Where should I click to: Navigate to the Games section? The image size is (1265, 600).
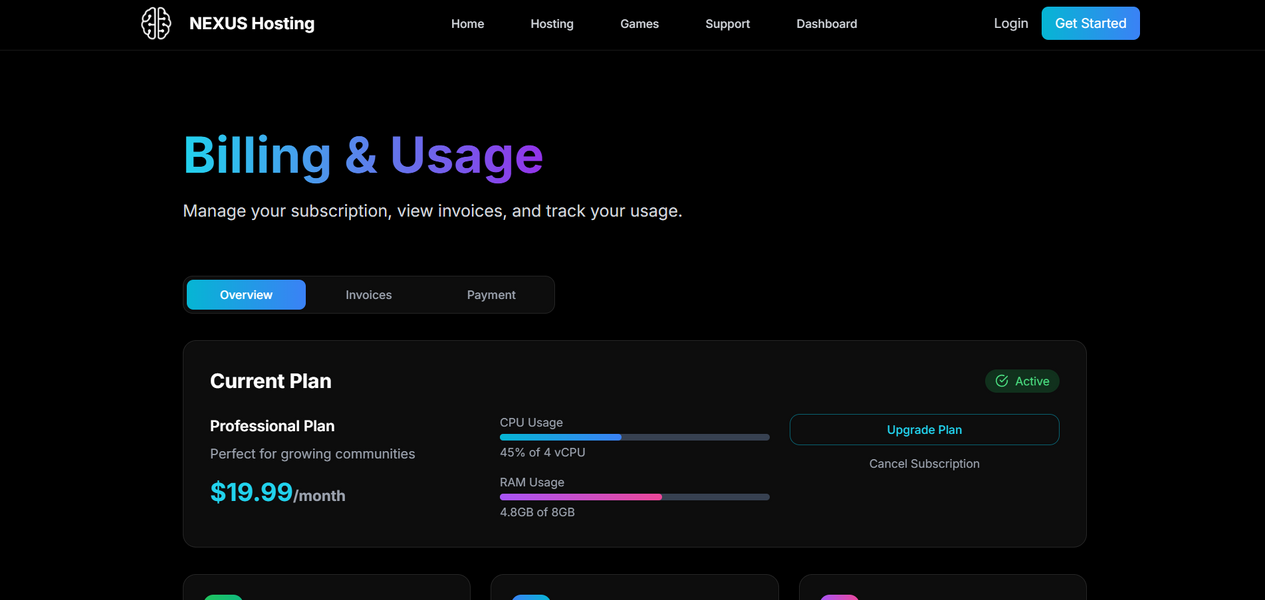point(639,23)
